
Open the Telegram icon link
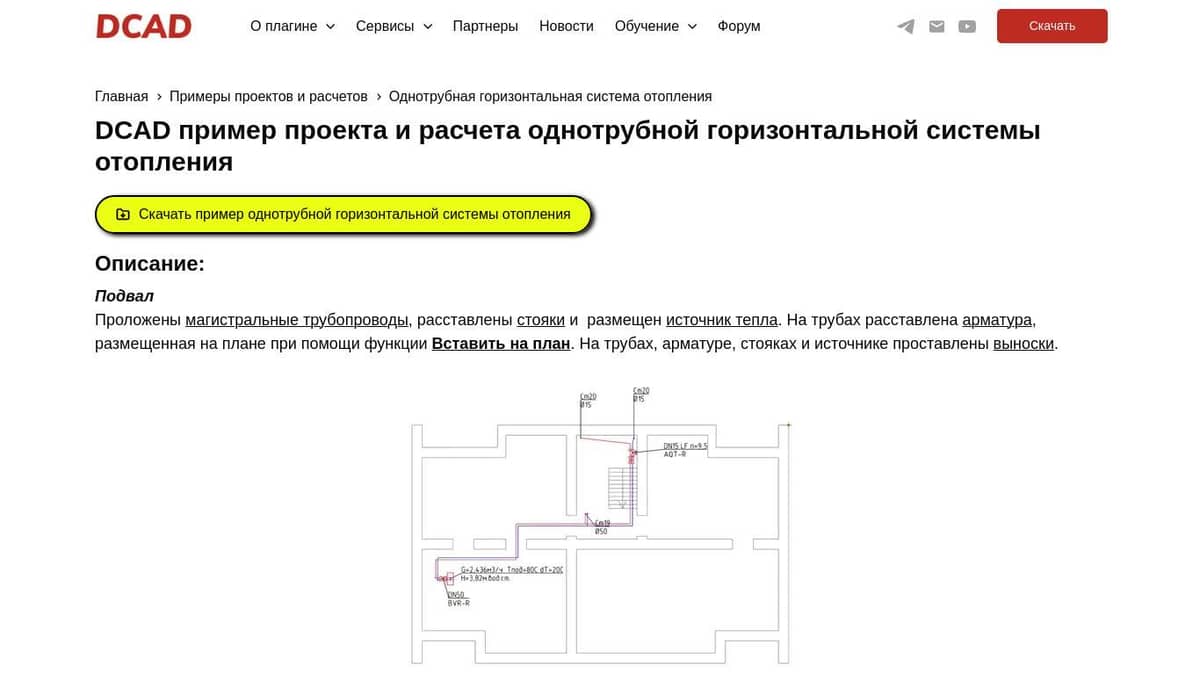[x=906, y=26]
